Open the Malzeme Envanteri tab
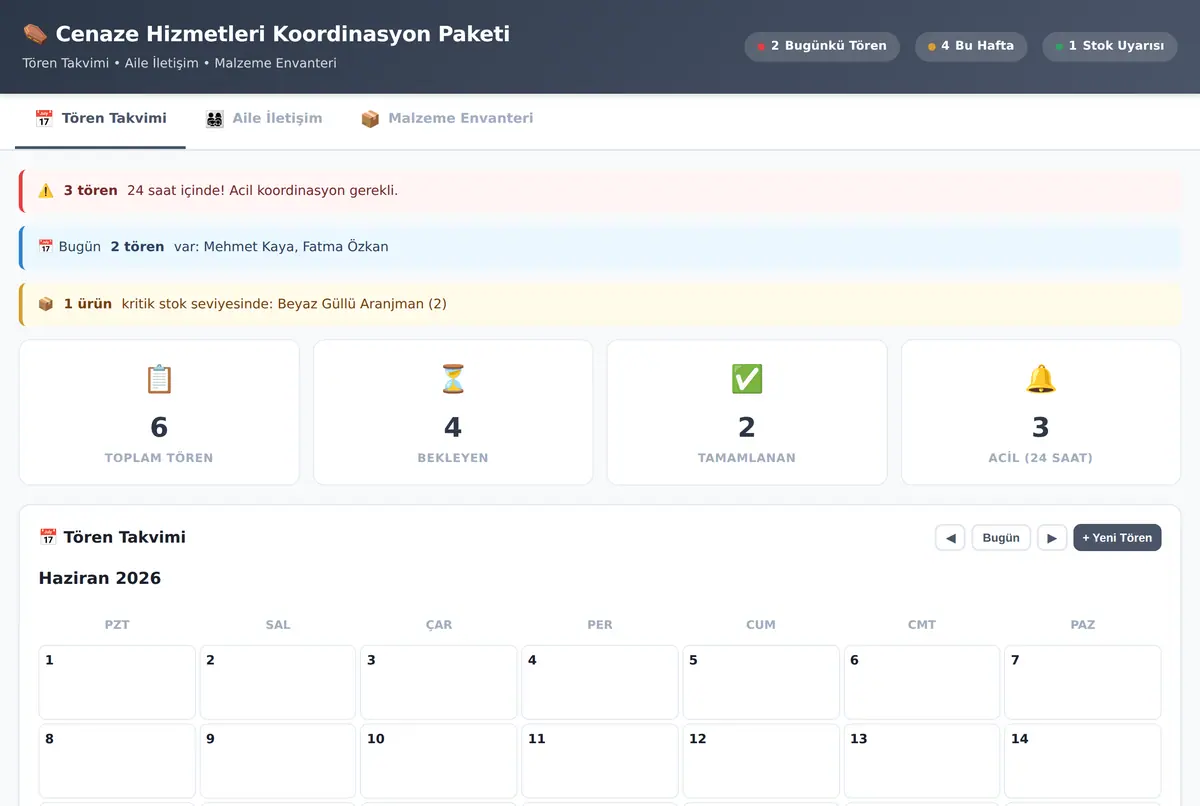The width and height of the screenshot is (1200, 806). click(447, 119)
